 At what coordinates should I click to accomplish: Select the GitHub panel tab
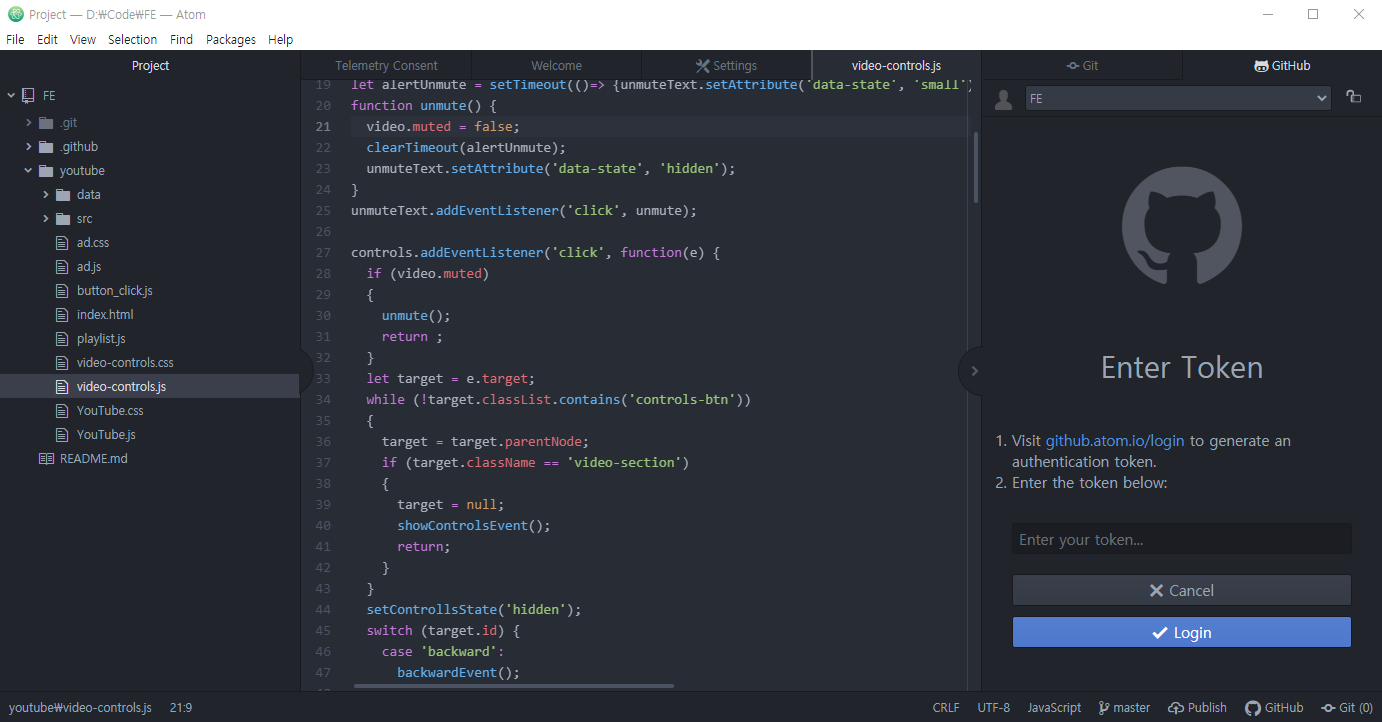[x=1282, y=66]
